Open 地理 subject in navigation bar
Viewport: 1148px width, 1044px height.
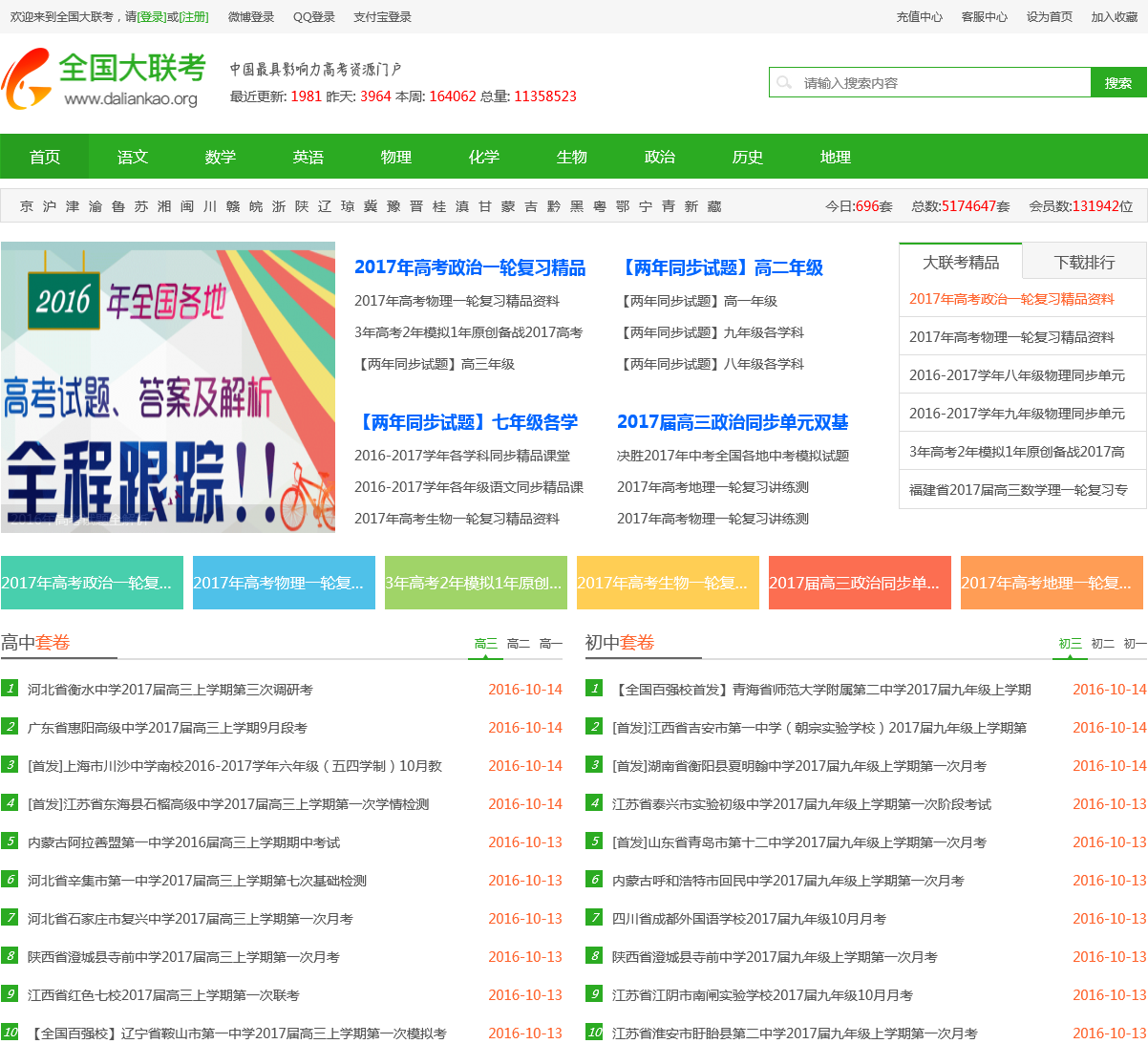point(836,157)
